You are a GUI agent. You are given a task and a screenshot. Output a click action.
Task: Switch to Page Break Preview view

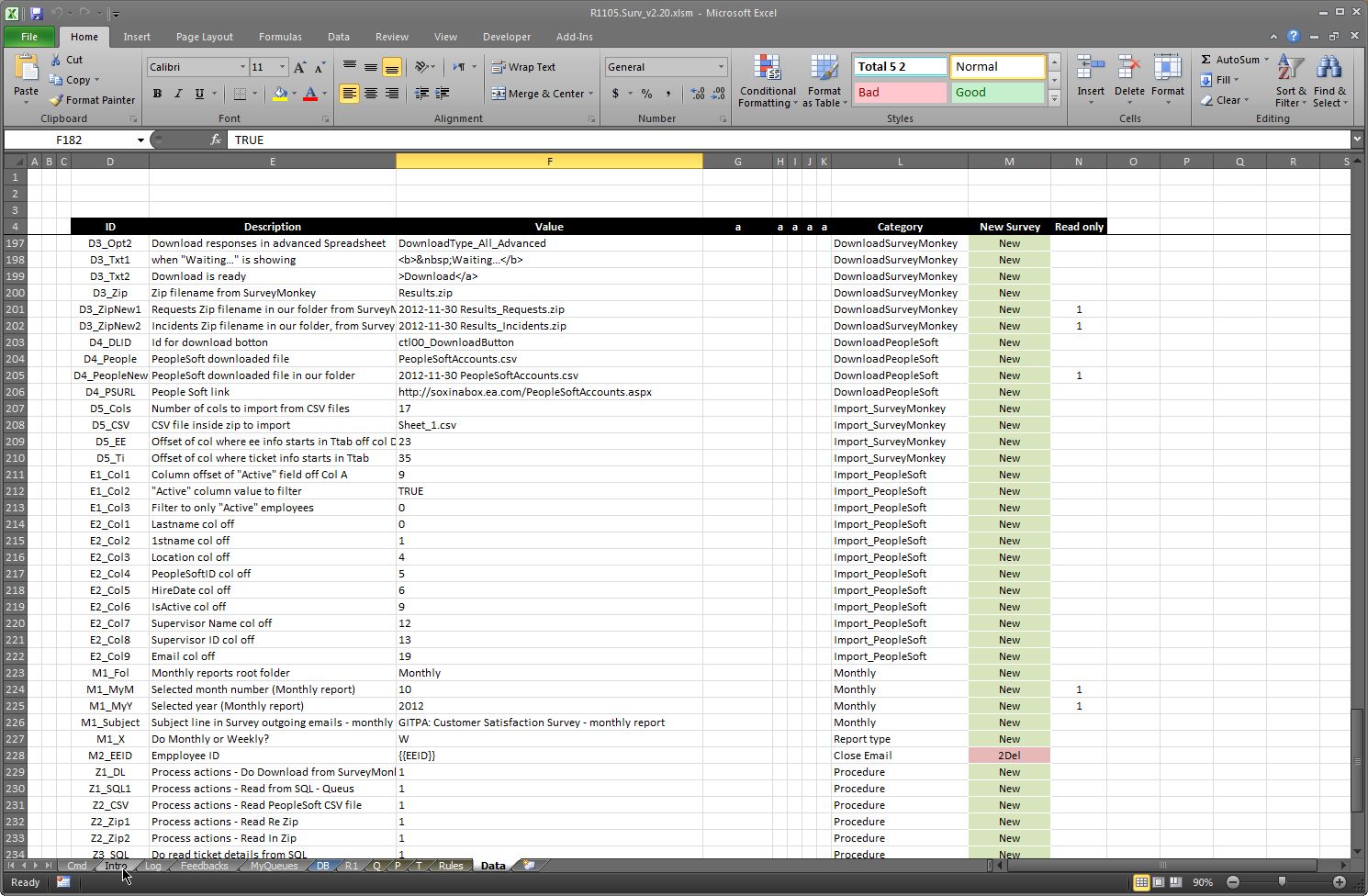(1175, 882)
